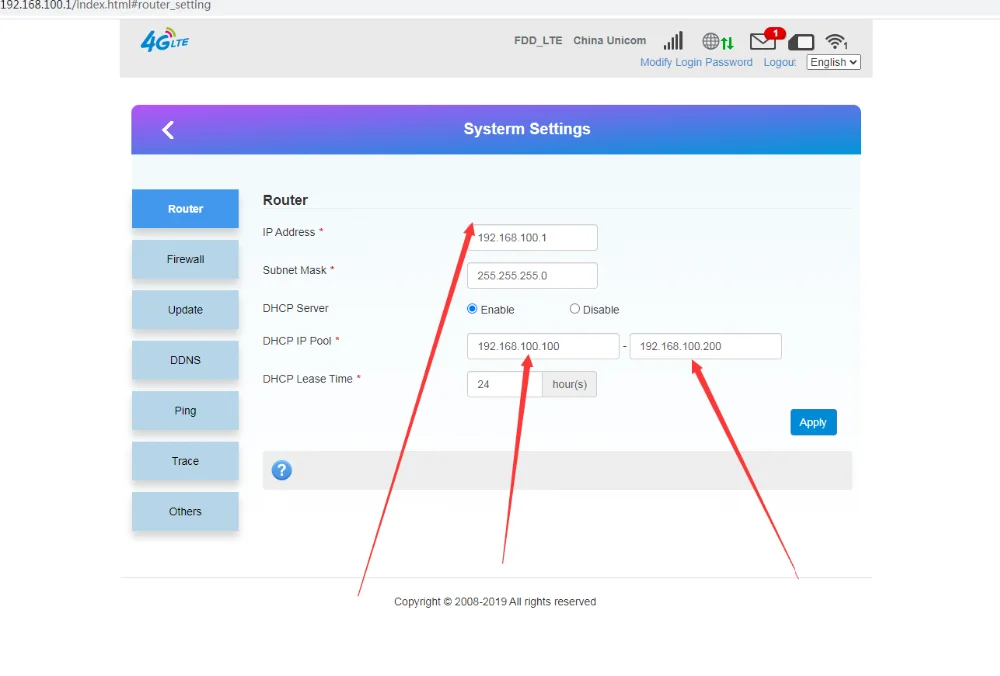Image resolution: width=1000 pixels, height=676 pixels.
Task: Click the 4G LTE logo
Action: (x=165, y=40)
